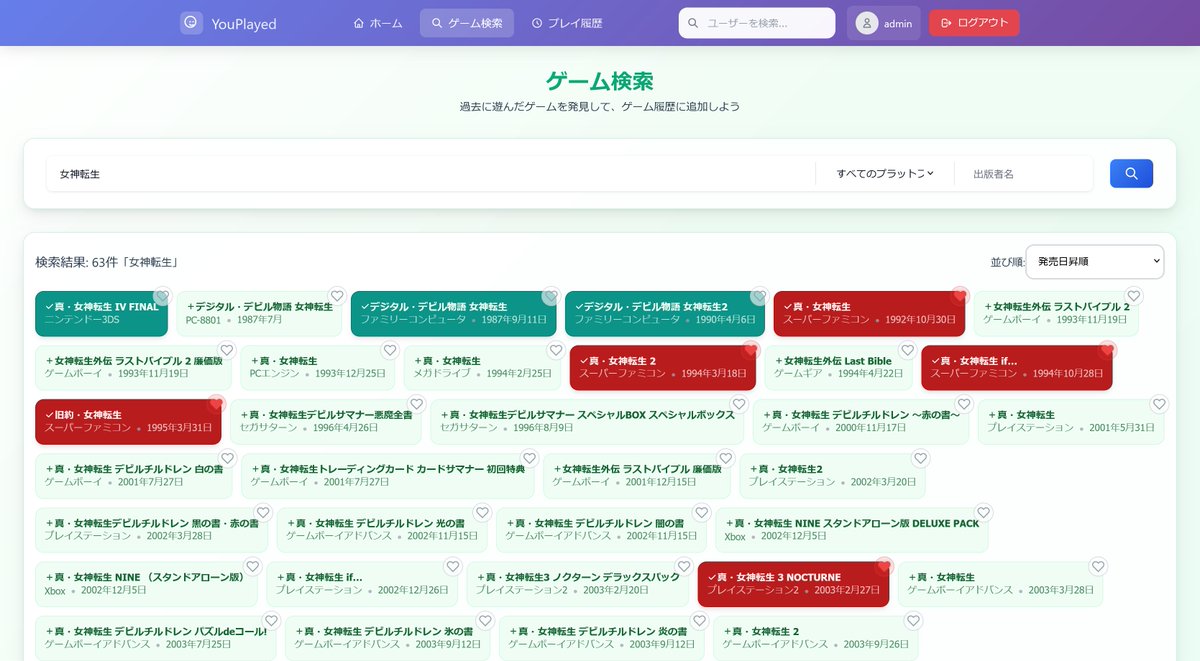1200x661 pixels.
Task: Click heart on 真・女神転生2 2002年3月20日
Action: [921, 458]
